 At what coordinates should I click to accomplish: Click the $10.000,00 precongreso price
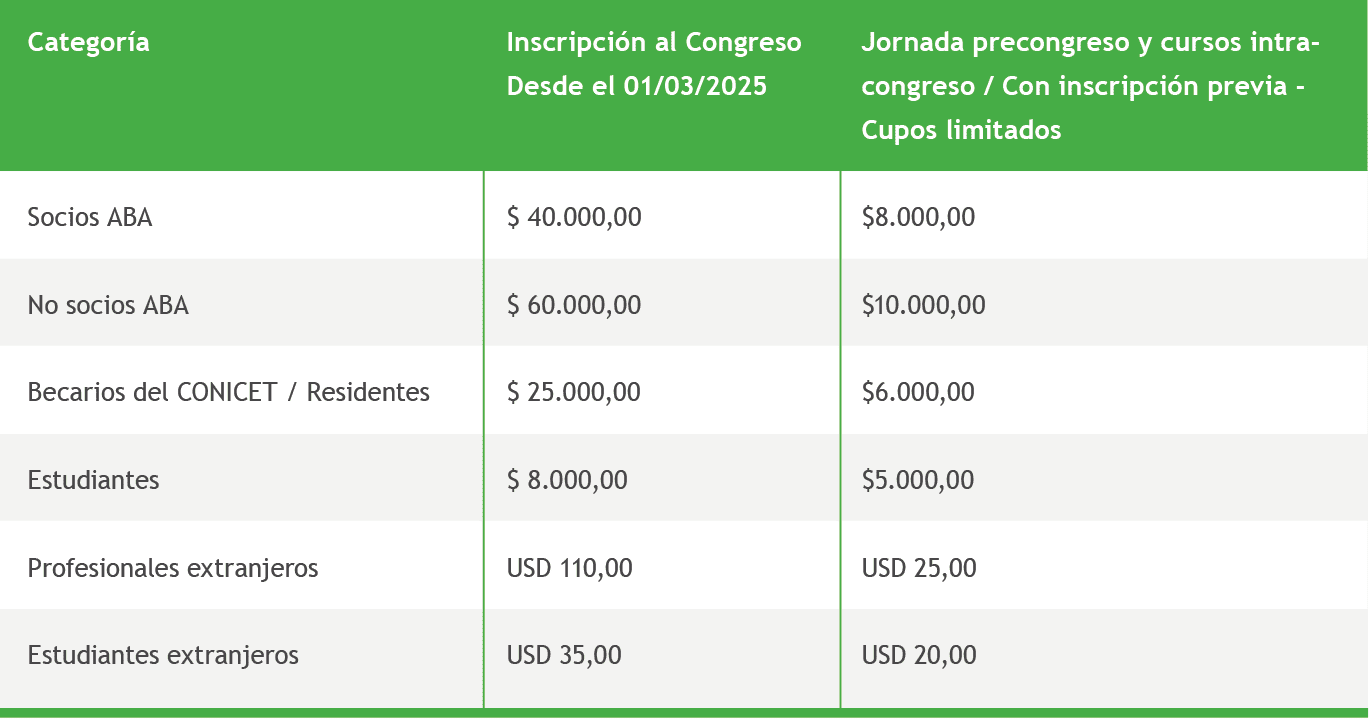923,305
